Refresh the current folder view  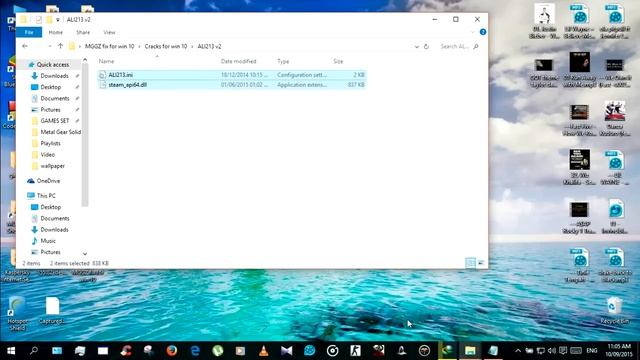click(x=426, y=47)
